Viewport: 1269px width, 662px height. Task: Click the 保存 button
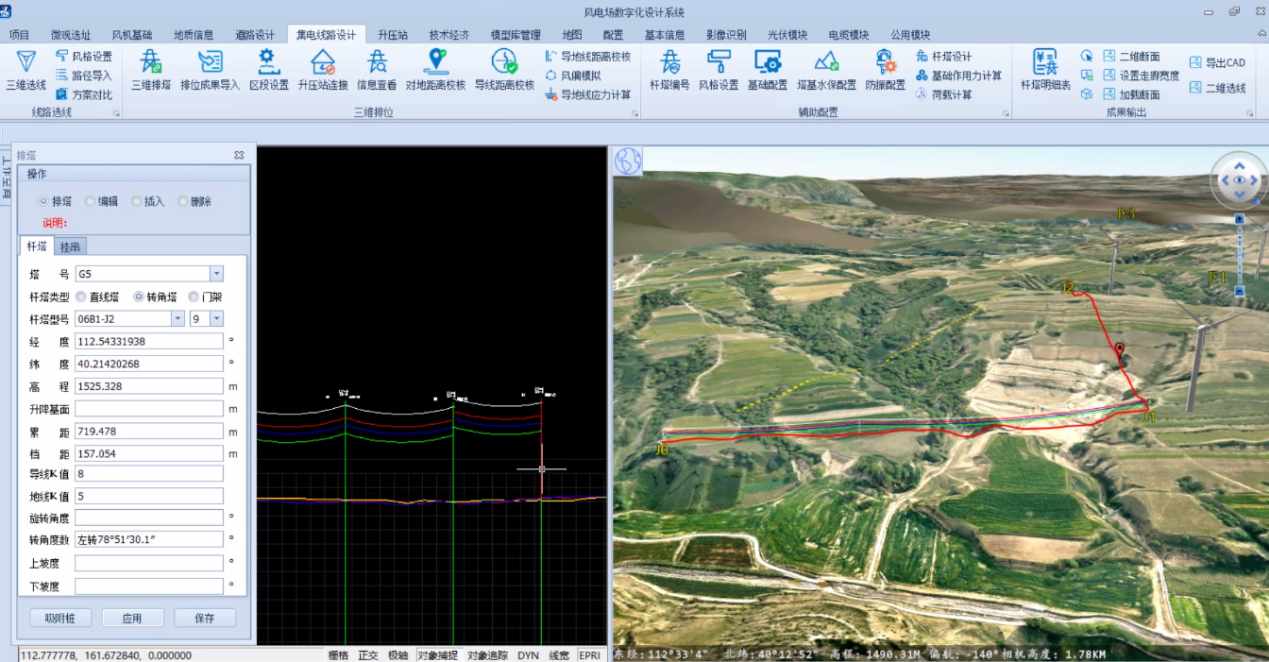205,618
